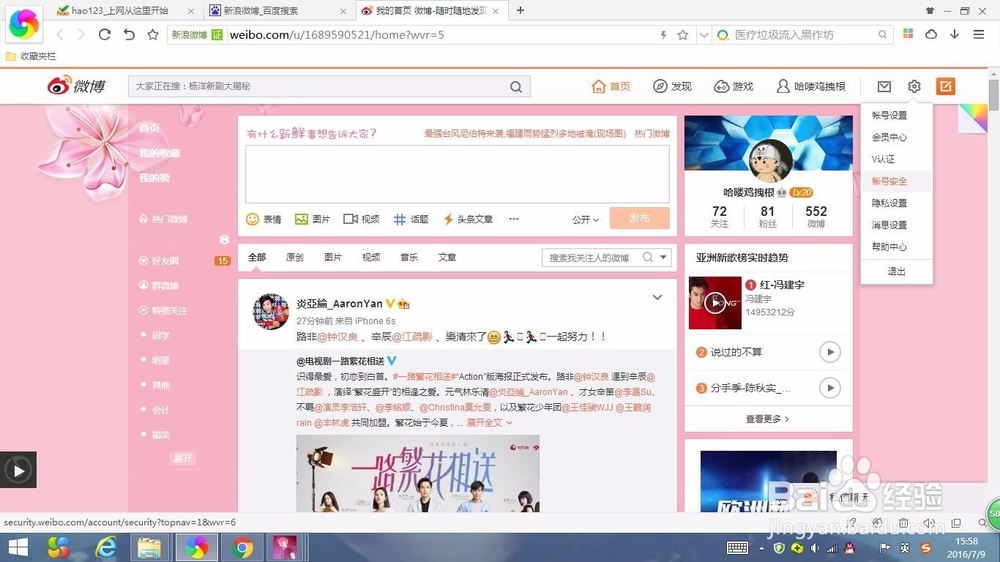Open the 游戏 games nav item
The image size is (1000, 562).
733,86
